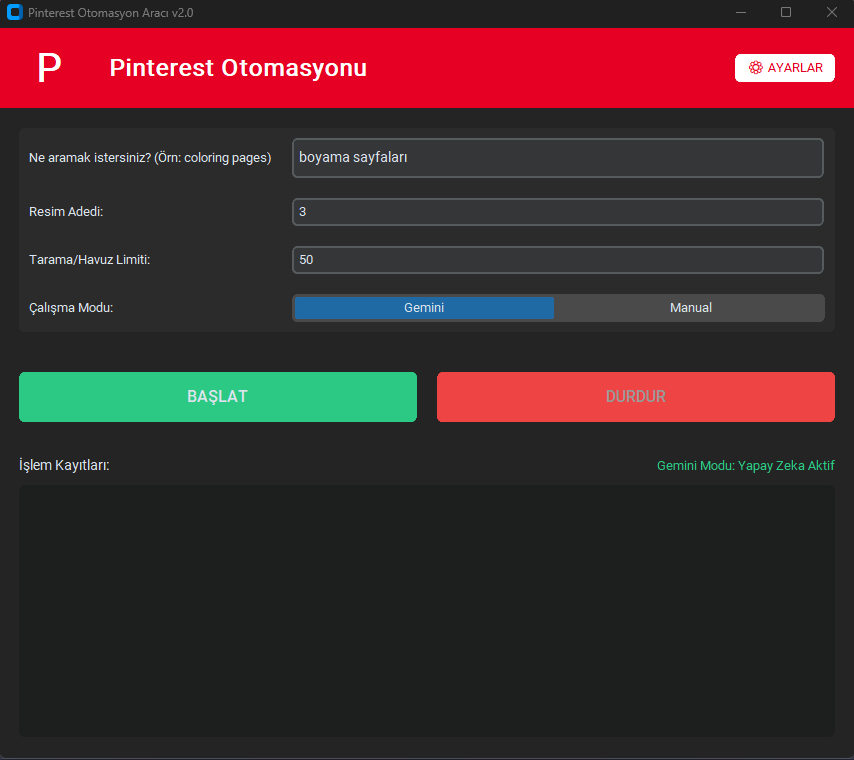The image size is (854, 760).
Task: Click inside the empty İşlem Kayıtları log area
Action: pos(427,611)
